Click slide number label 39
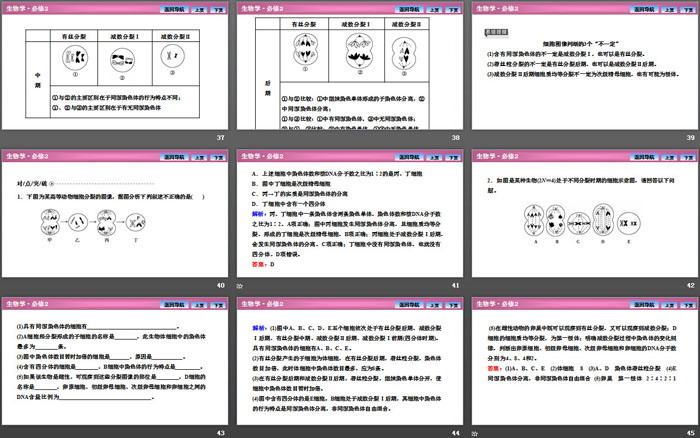The height and width of the screenshot is (438, 700). pos(690,138)
